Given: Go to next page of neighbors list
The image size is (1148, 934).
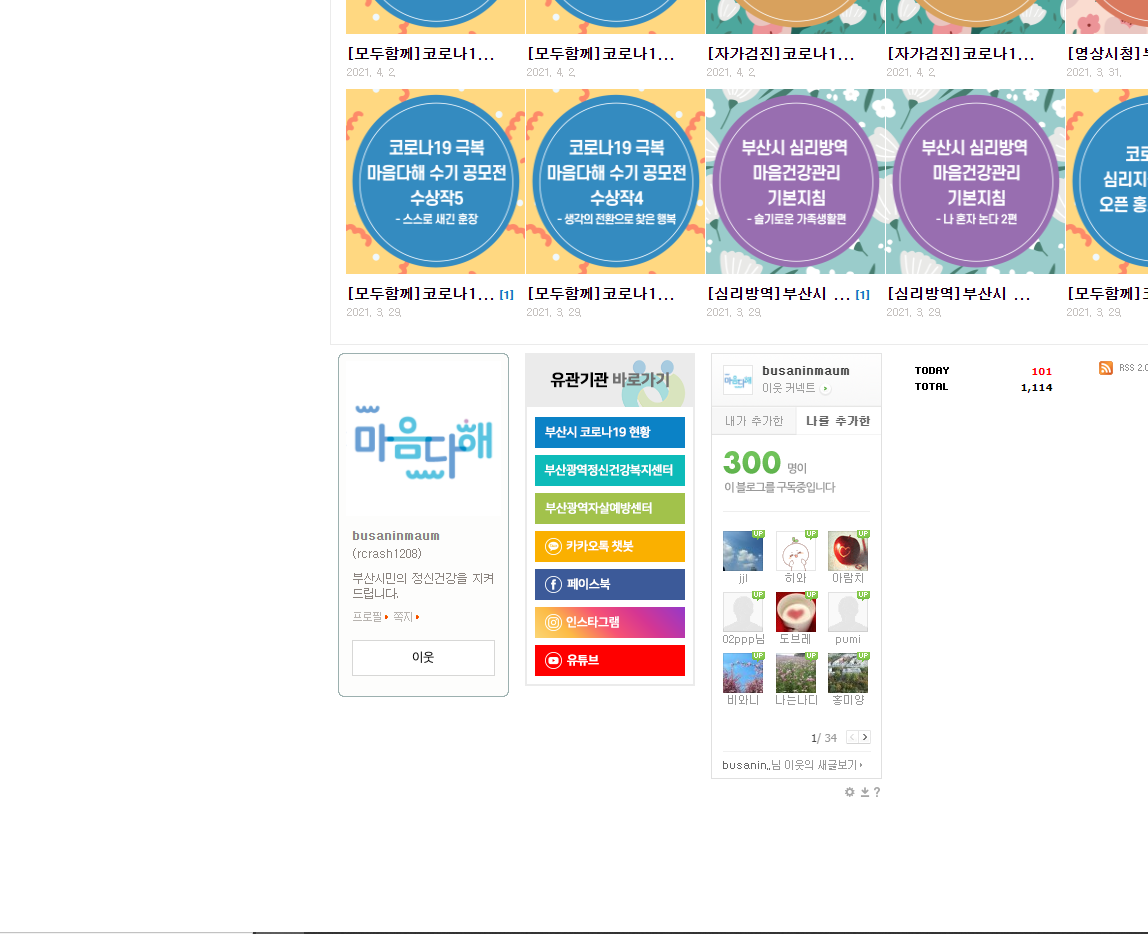Looking at the screenshot, I should click(x=865, y=737).
